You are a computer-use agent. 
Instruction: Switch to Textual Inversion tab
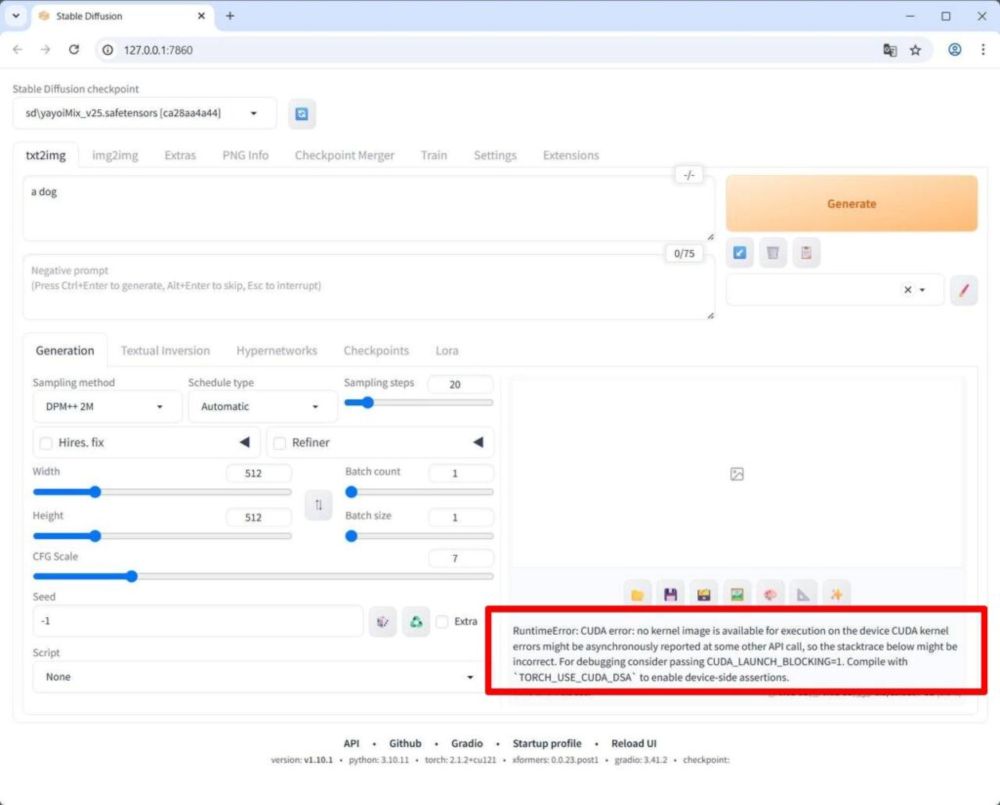(x=165, y=351)
